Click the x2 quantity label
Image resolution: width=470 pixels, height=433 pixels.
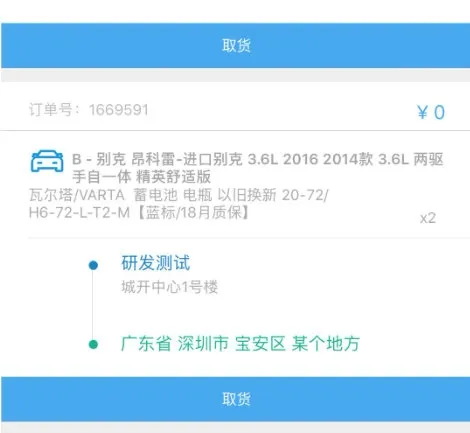coord(428,218)
